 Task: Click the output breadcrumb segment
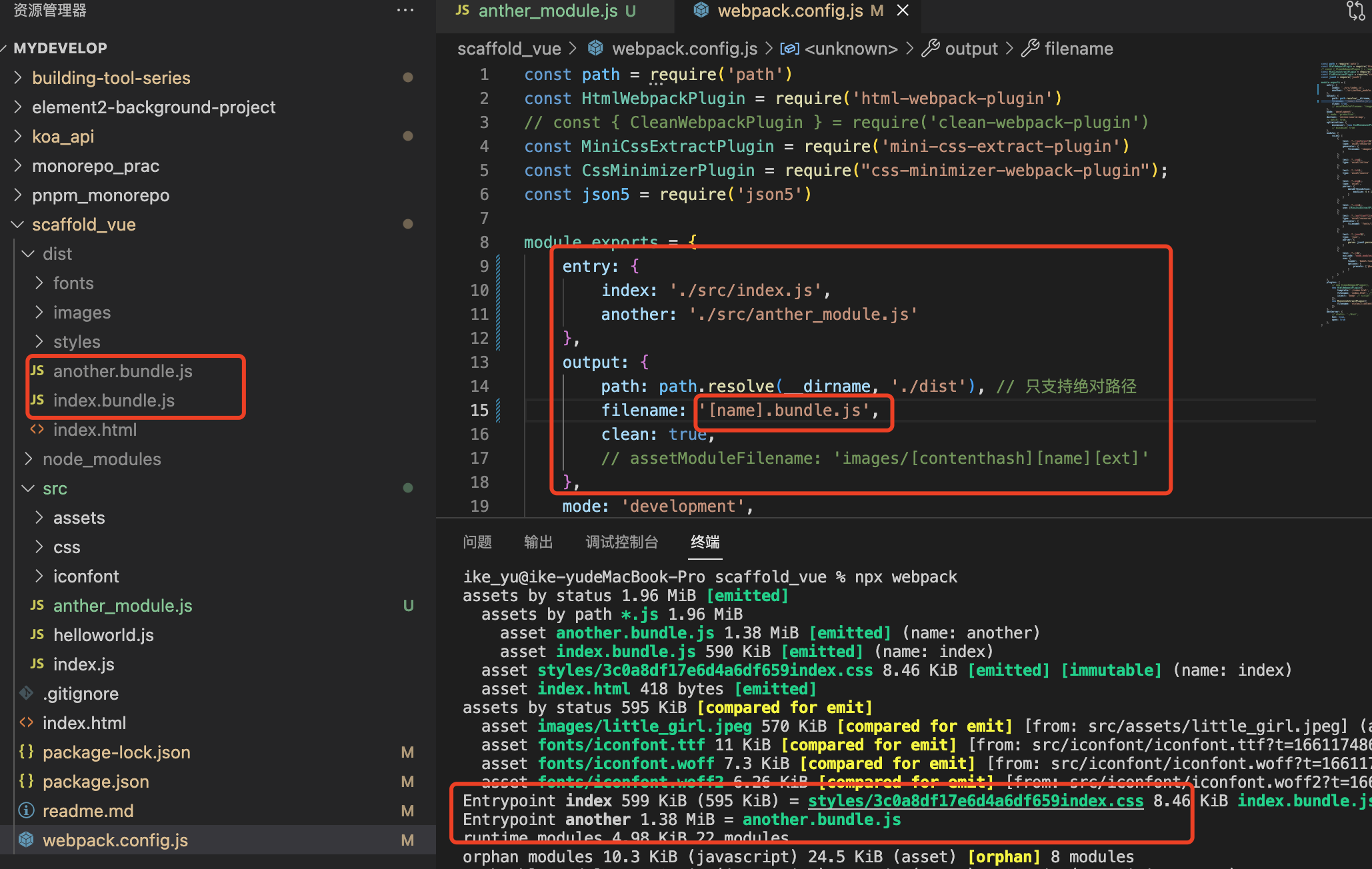tap(971, 49)
